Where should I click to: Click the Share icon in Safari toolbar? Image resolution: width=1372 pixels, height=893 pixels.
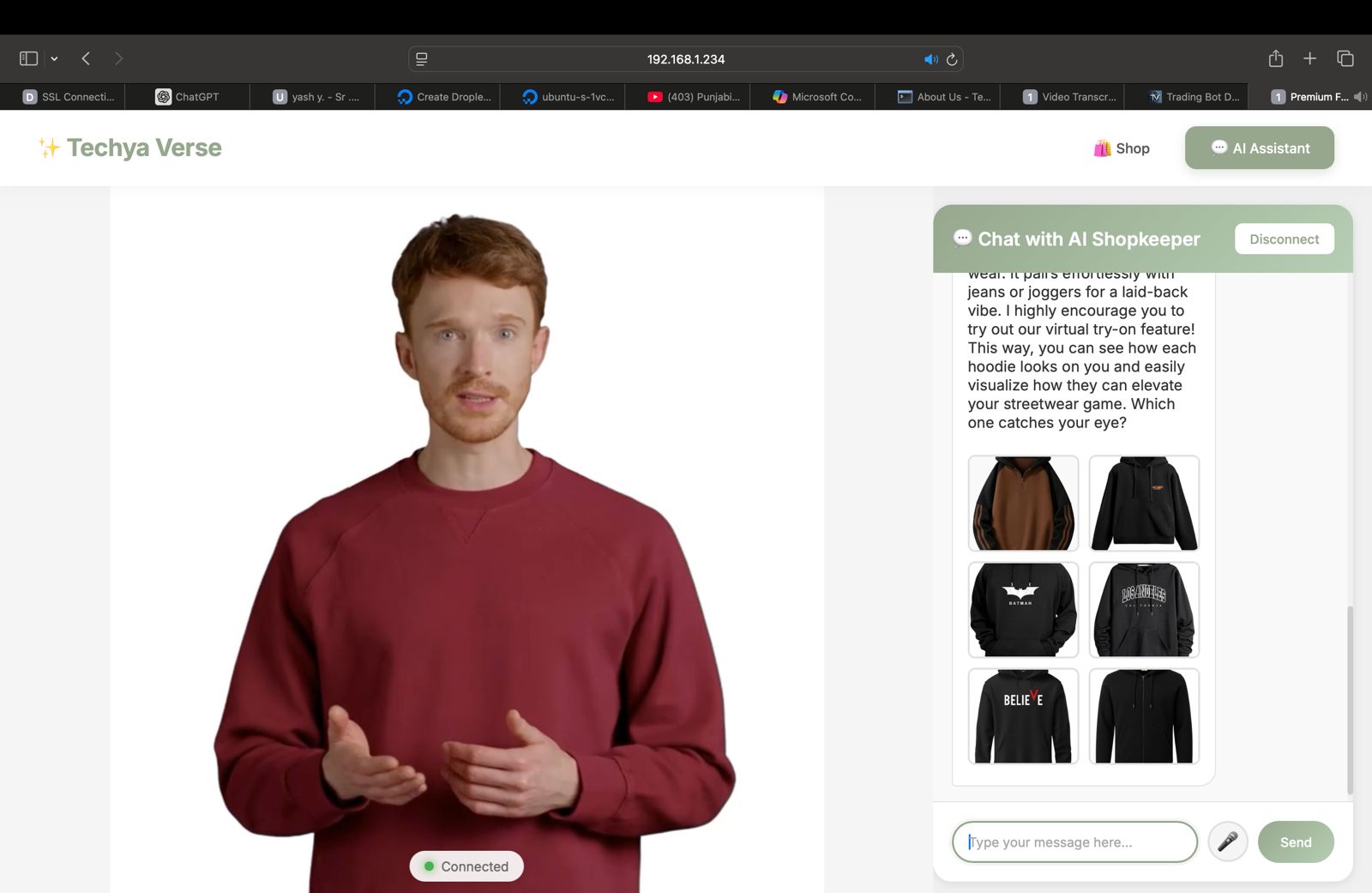tap(1275, 58)
